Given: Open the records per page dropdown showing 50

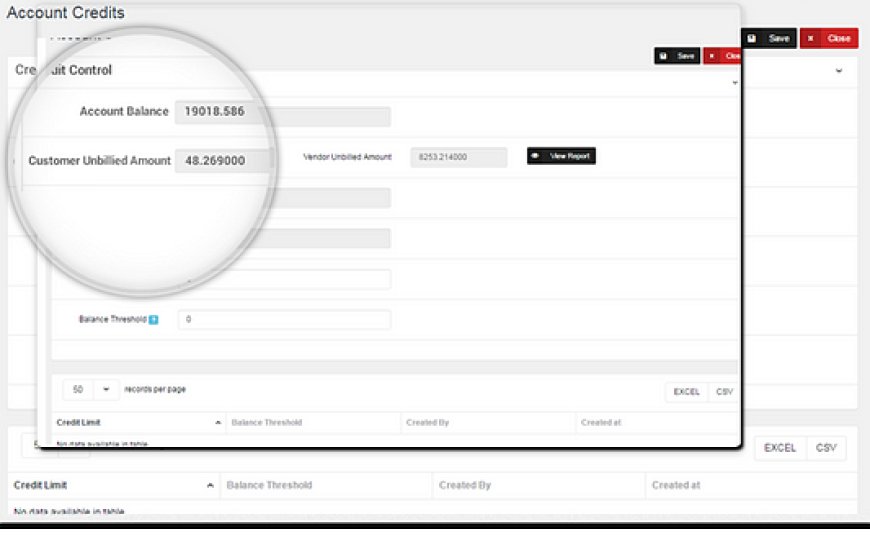Looking at the screenshot, I should [x=88, y=389].
